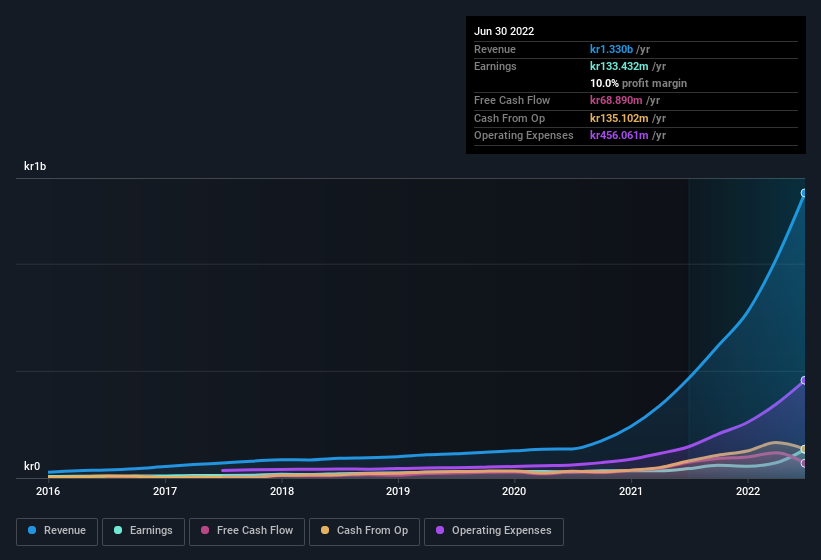The image size is (821, 560).
Task: Click the 2019 x-axis label
Action: coord(398,491)
